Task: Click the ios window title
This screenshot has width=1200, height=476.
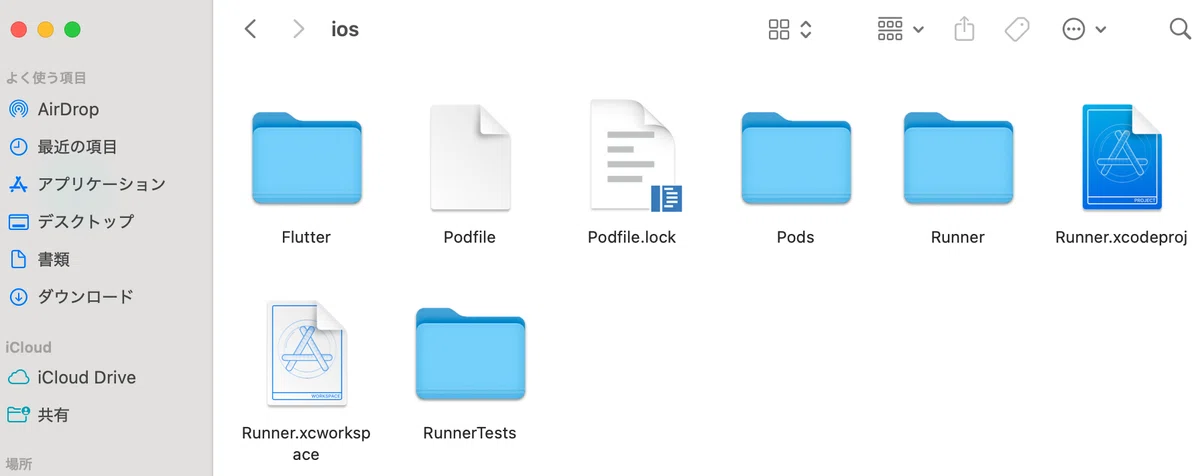Action: coord(345,29)
